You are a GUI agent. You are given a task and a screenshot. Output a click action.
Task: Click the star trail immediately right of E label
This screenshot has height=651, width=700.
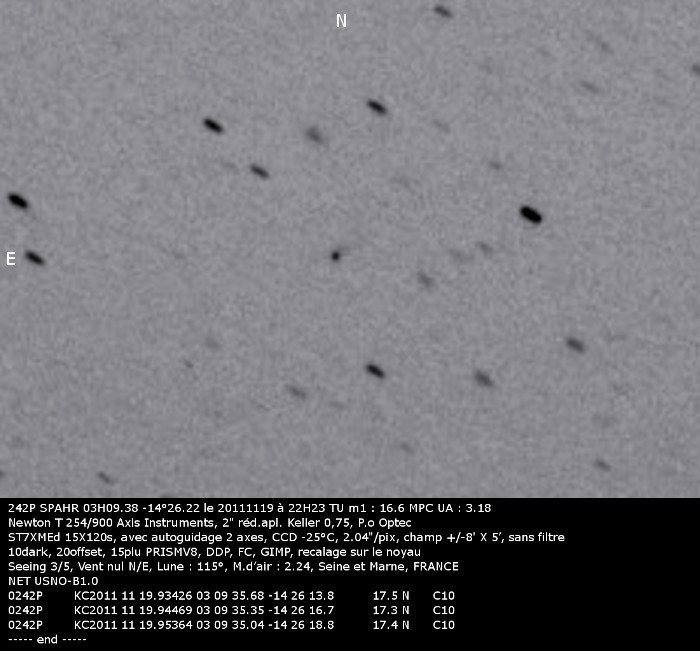click(35, 258)
